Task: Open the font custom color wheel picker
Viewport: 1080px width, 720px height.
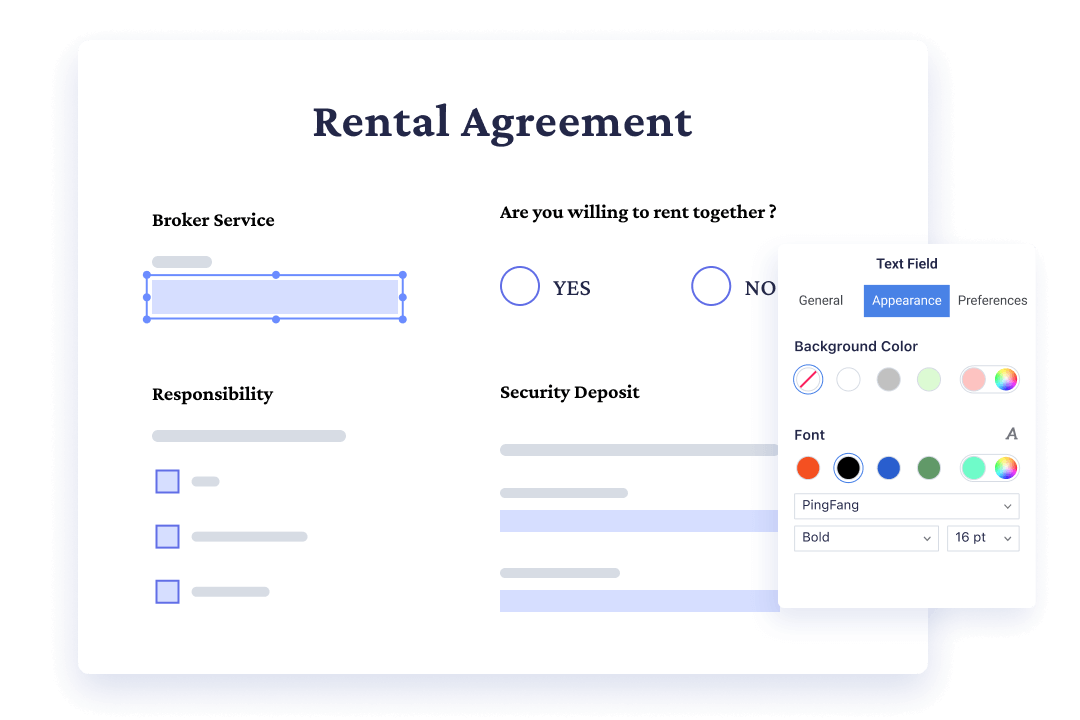Action: click(1005, 467)
